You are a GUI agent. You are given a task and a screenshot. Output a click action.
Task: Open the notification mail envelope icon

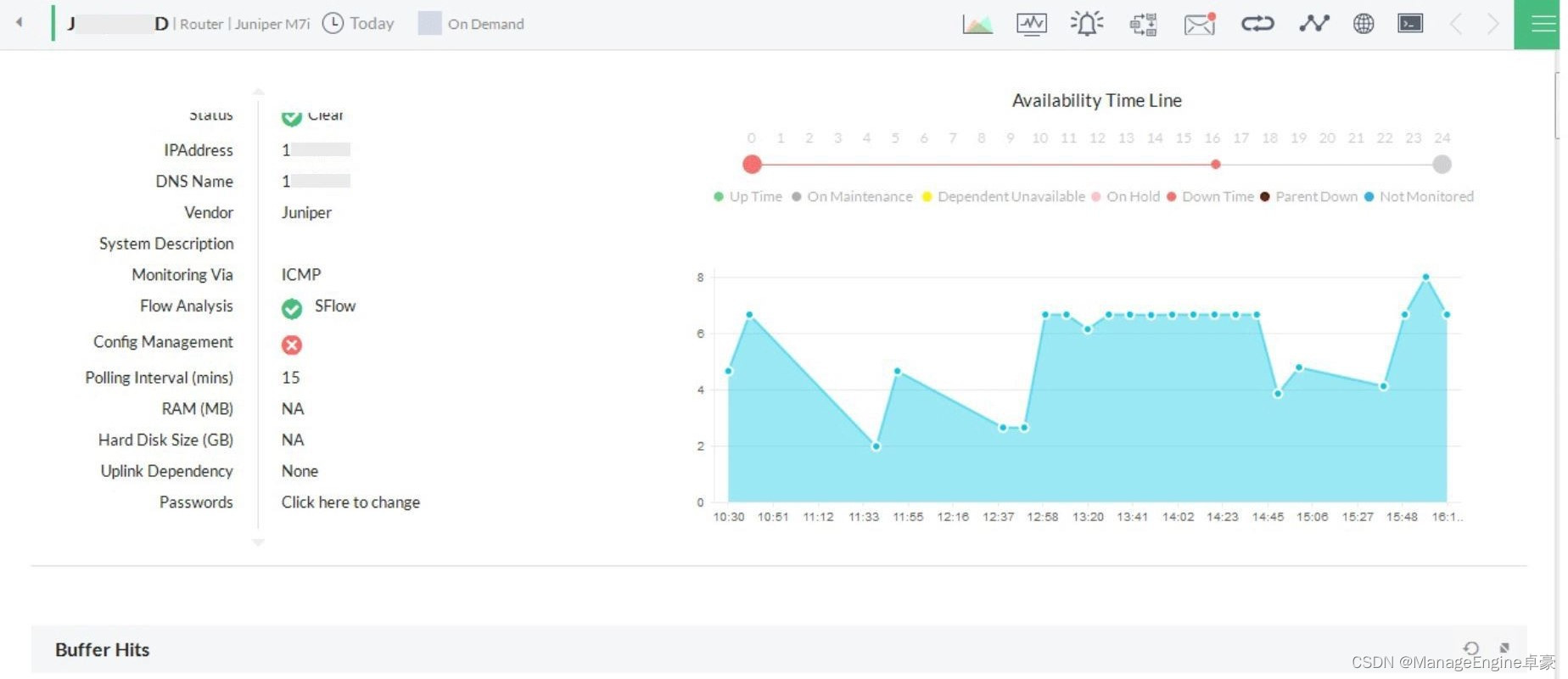(x=1200, y=24)
